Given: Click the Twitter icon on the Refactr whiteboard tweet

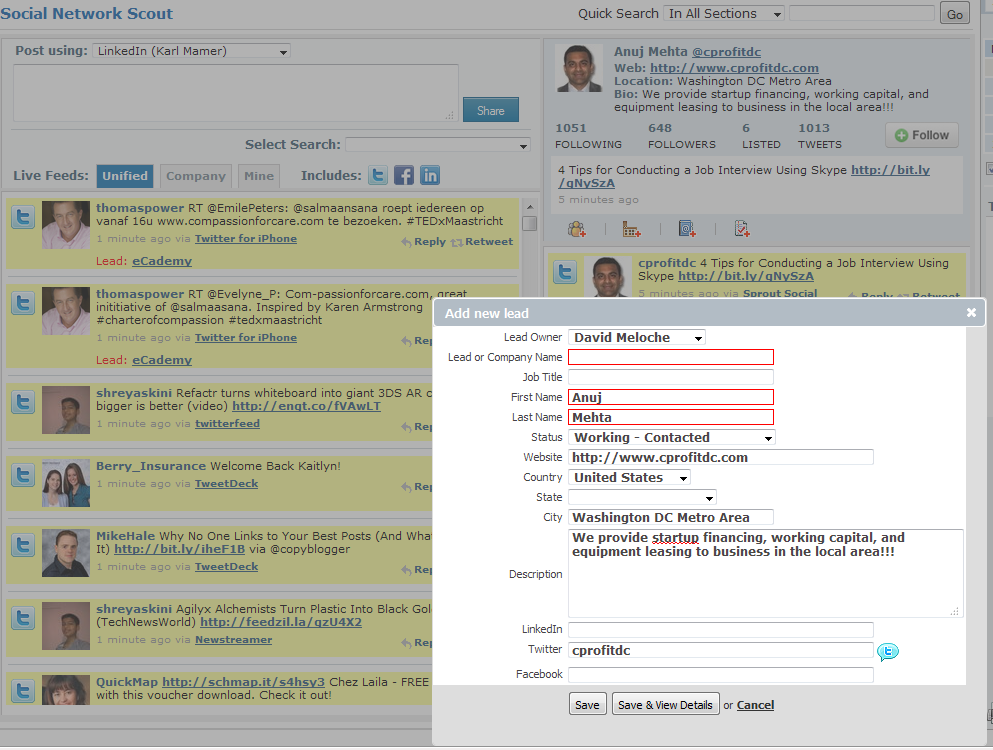Looking at the screenshot, I should [23, 402].
